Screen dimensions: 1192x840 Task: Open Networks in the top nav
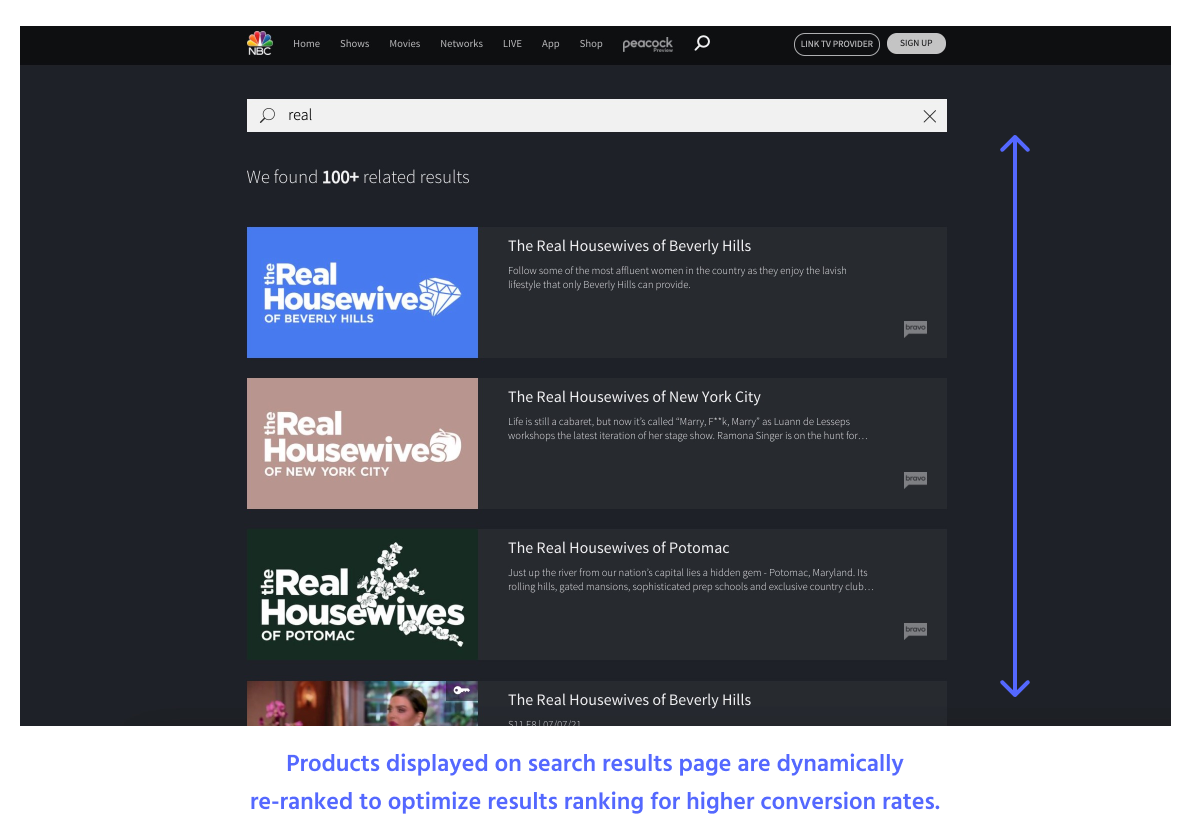pyautogui.click(x=461, y=44)
